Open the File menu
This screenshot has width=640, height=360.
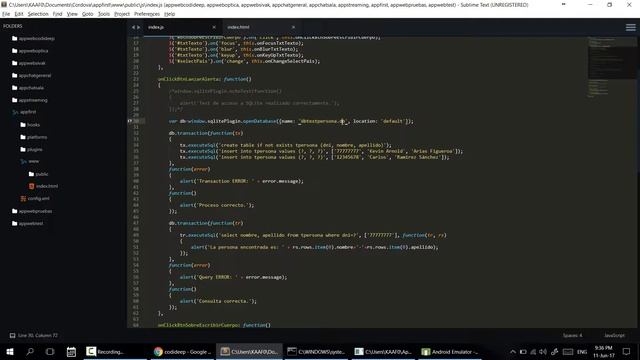(x=6, y=14)
